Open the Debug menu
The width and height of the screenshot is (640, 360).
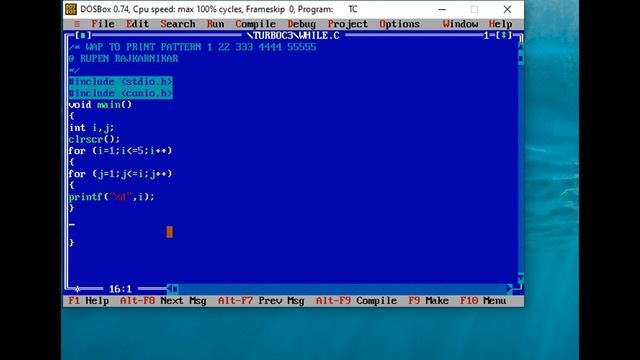tap(302, 24)
